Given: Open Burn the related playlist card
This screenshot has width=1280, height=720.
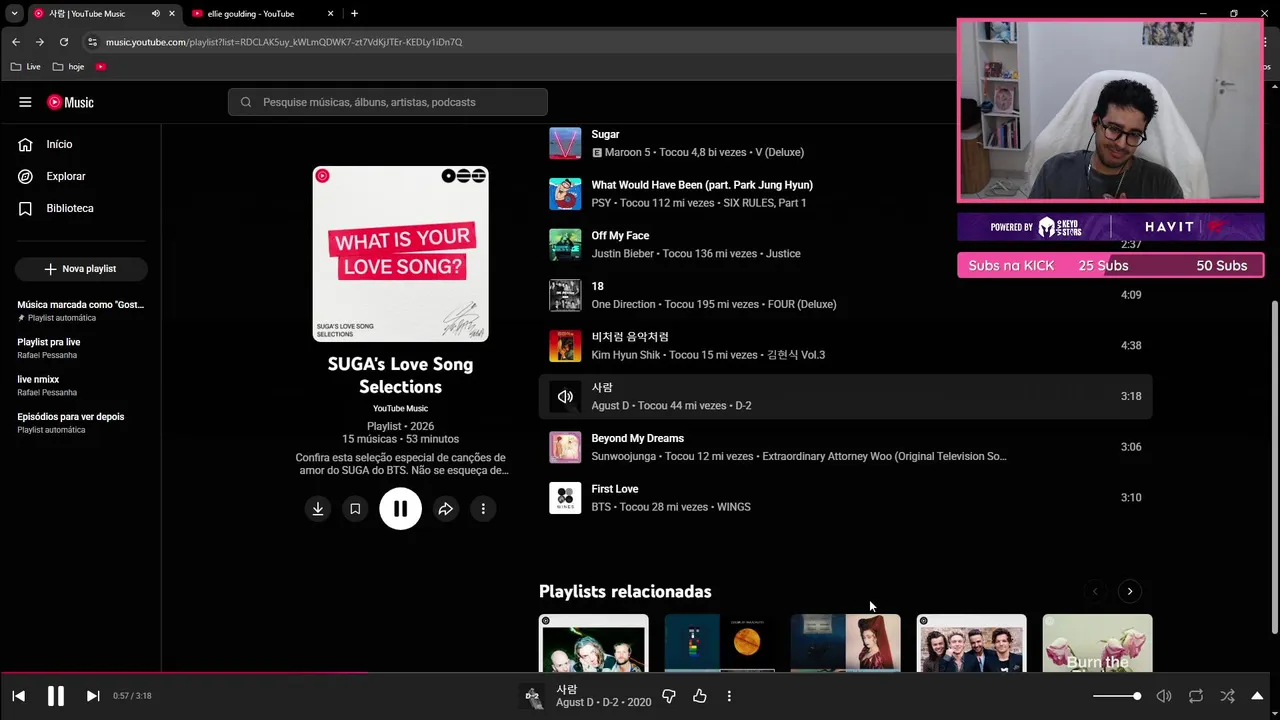Looking at the screenshot, I should click(x=1097, y=643).
